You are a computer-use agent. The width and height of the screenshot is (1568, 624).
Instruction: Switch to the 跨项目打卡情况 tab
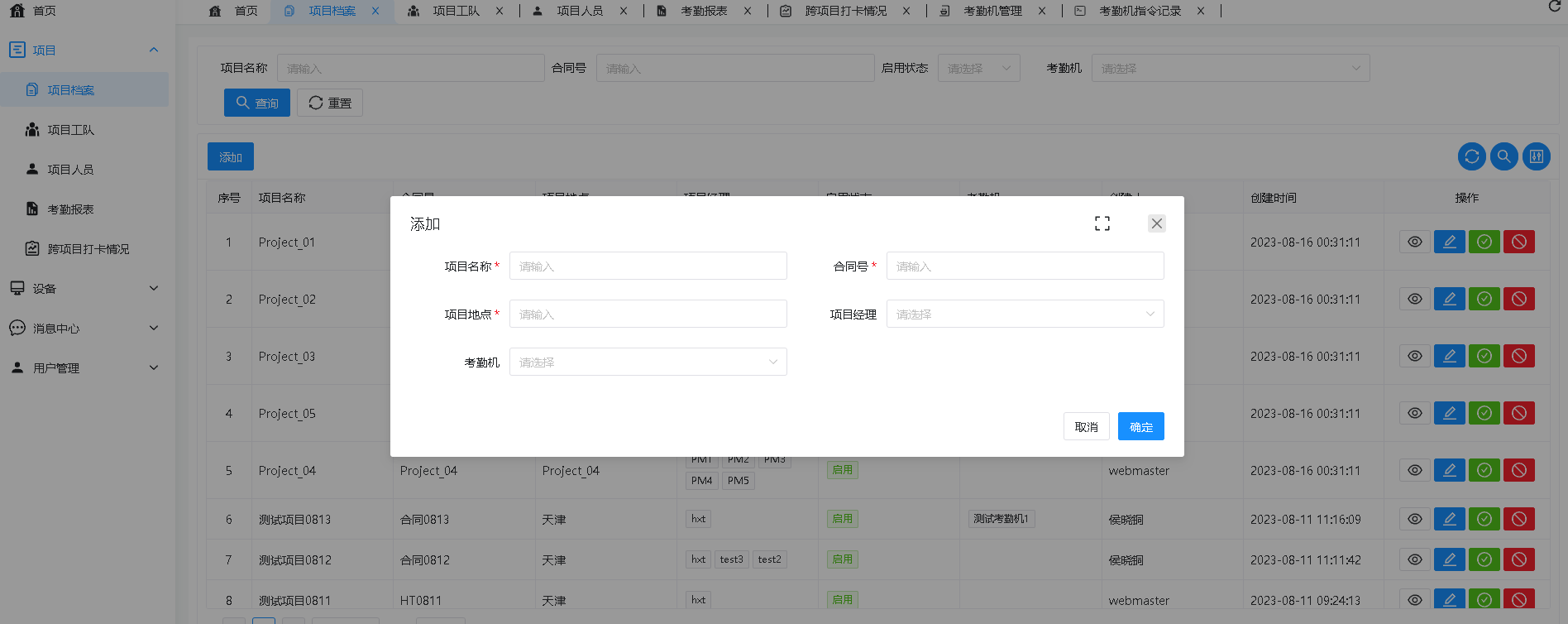(x=845, y=11)
